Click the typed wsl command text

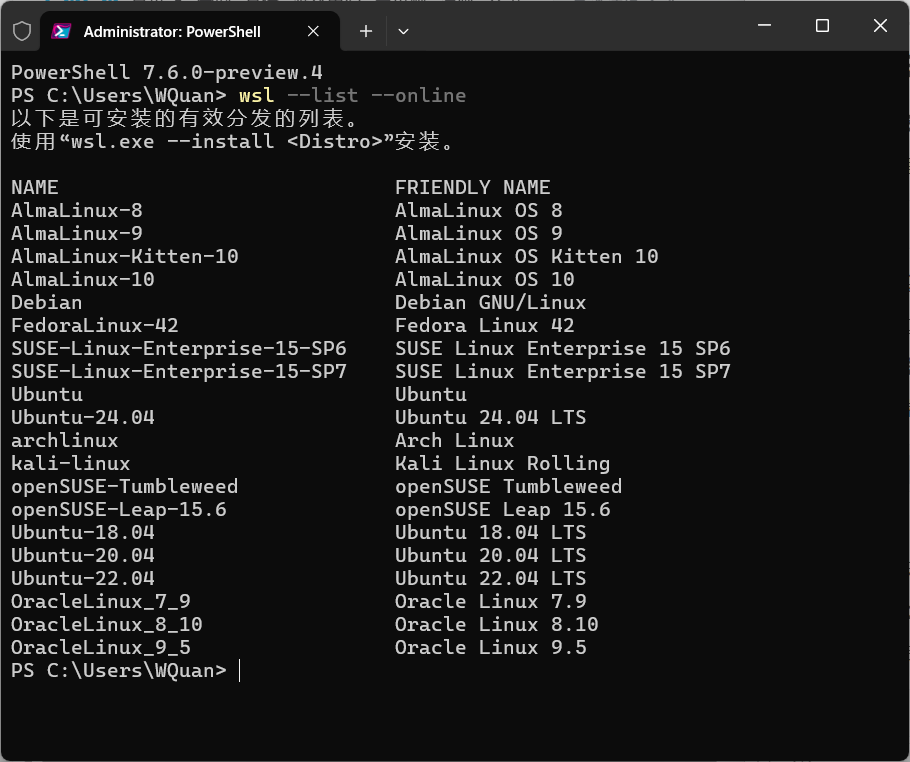352,96
